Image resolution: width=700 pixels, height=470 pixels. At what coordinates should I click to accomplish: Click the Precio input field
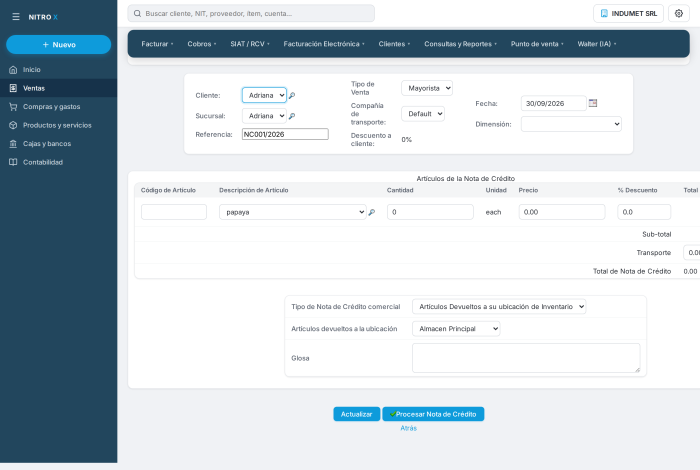(x=562, y=212)
